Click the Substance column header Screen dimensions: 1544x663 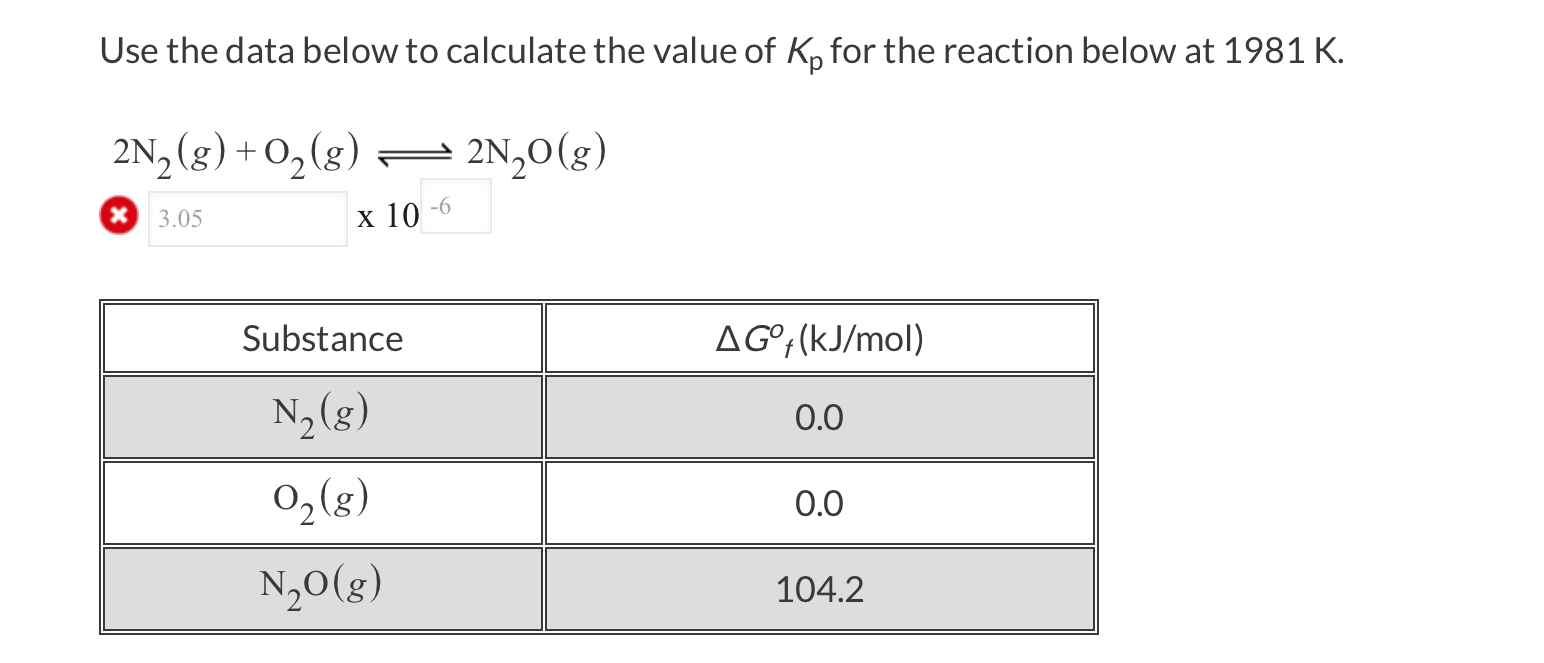pos(321,338)
